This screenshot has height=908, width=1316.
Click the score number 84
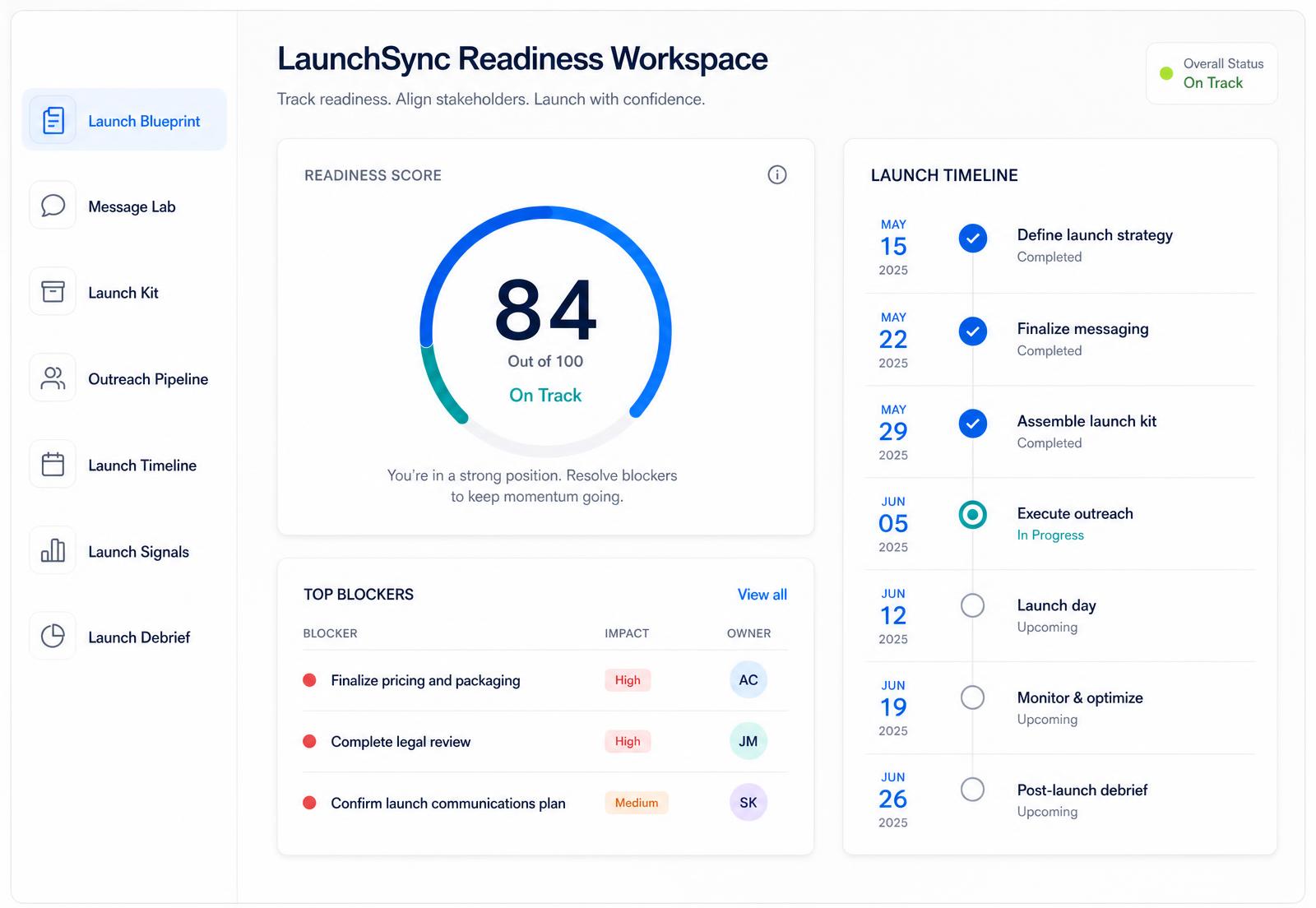coord(545,310)
